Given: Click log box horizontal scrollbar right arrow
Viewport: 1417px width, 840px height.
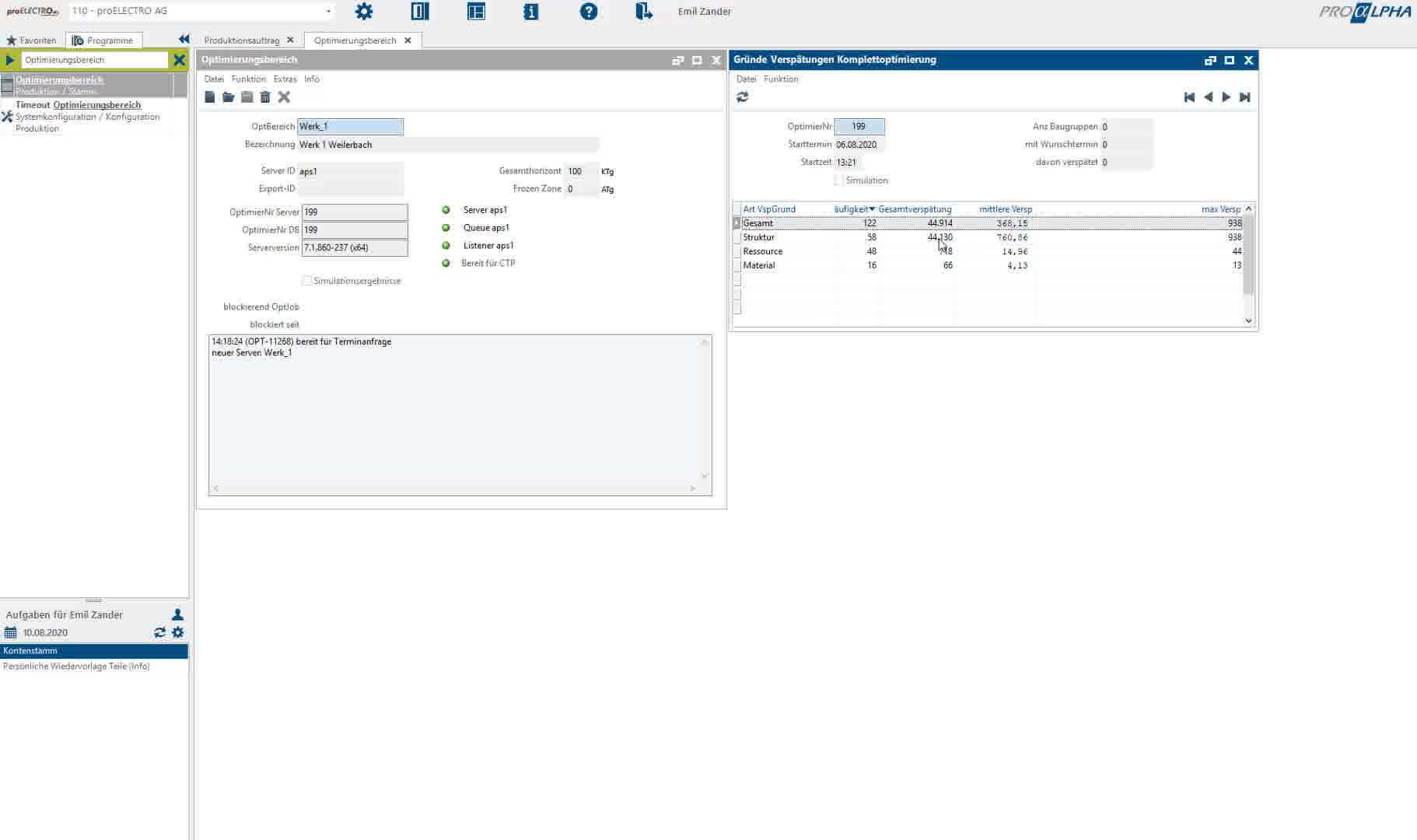Looking at the screenshot, I should pos(692,488).
